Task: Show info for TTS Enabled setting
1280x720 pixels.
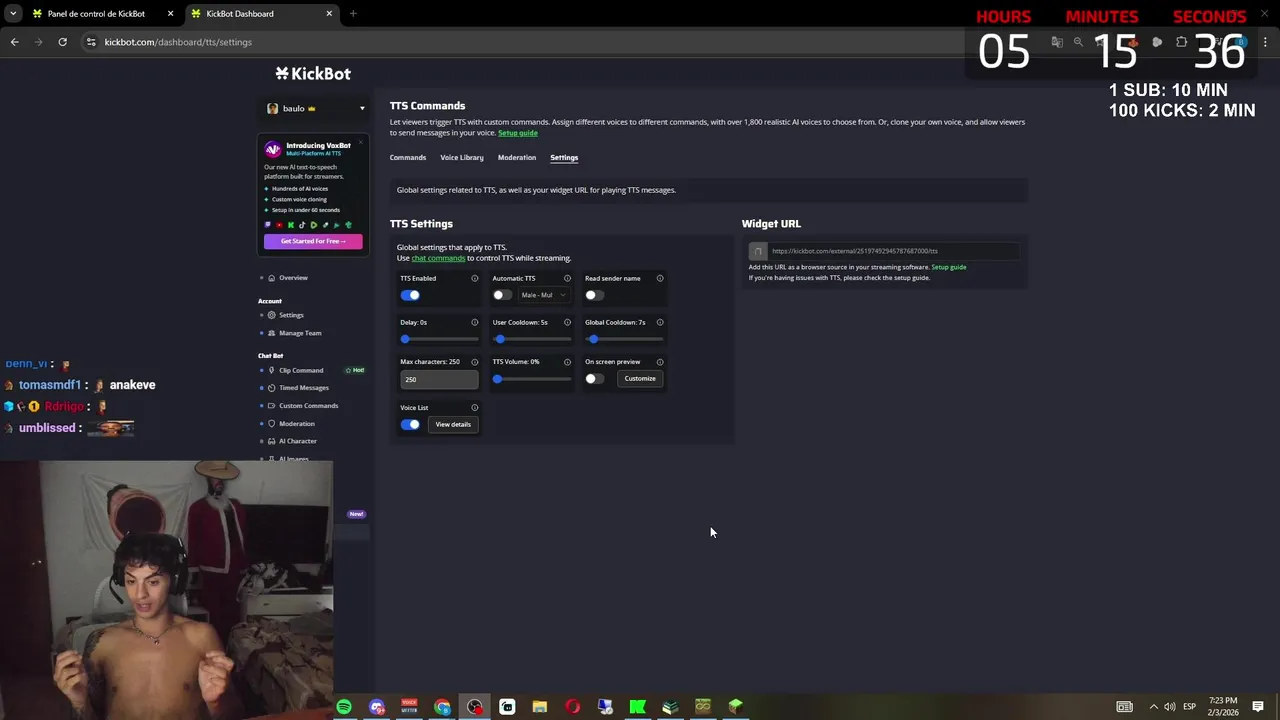Action: (475, 278)
